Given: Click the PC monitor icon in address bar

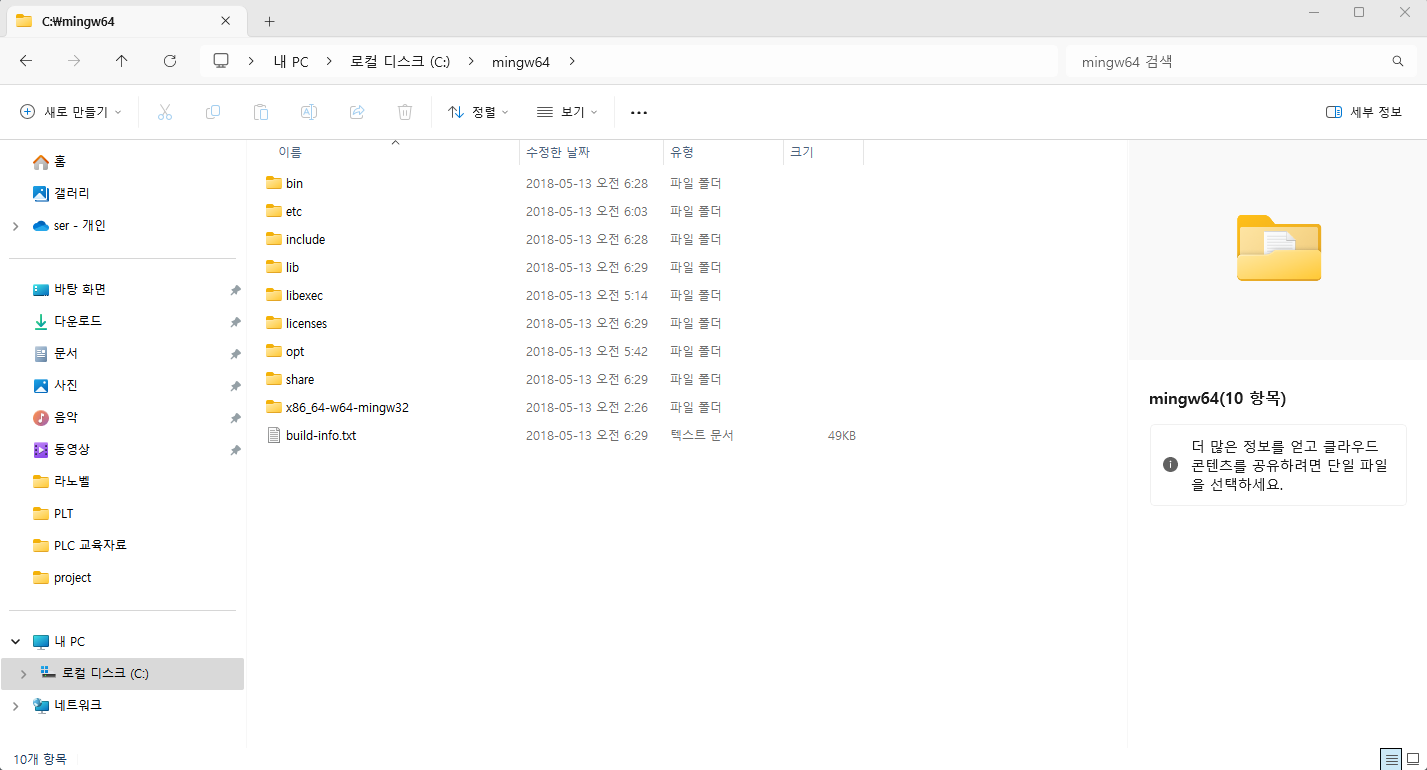Looking at the screenshot, I should click(x=222, y=61).
